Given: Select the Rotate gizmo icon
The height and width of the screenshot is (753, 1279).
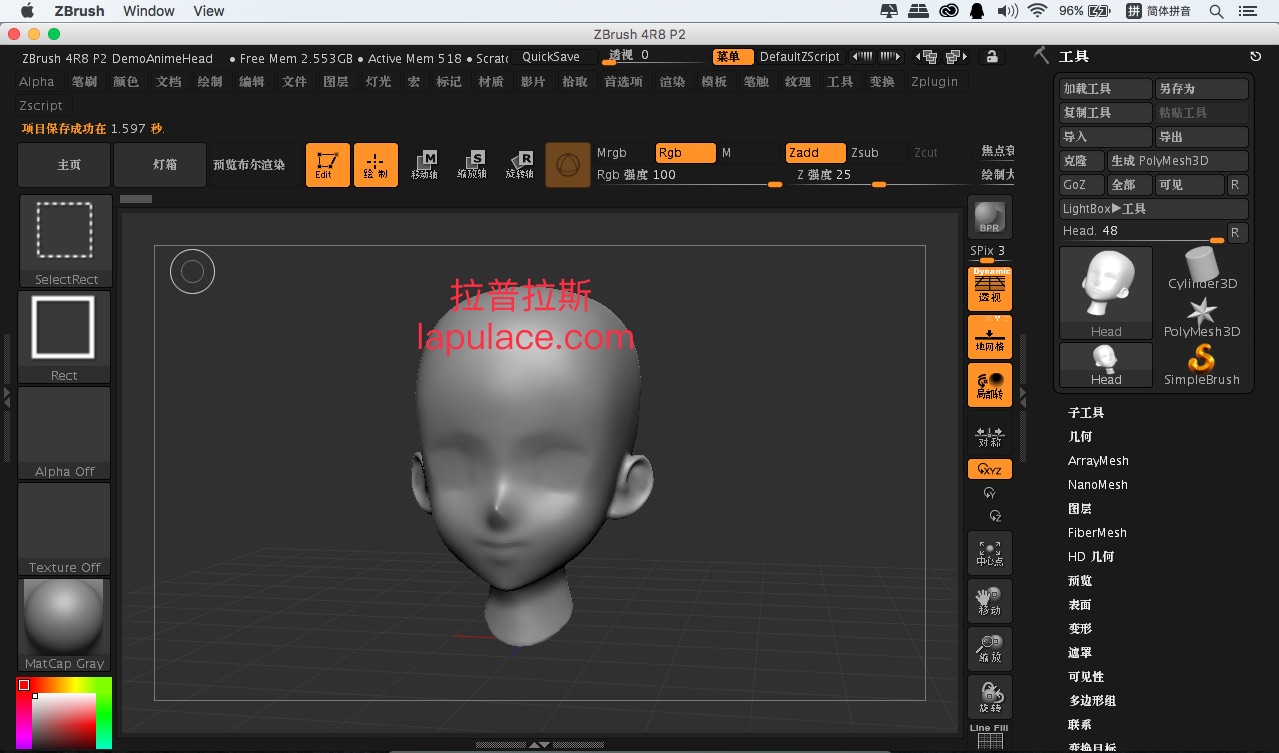Looking at the screenshot, I should pos(520,165).
